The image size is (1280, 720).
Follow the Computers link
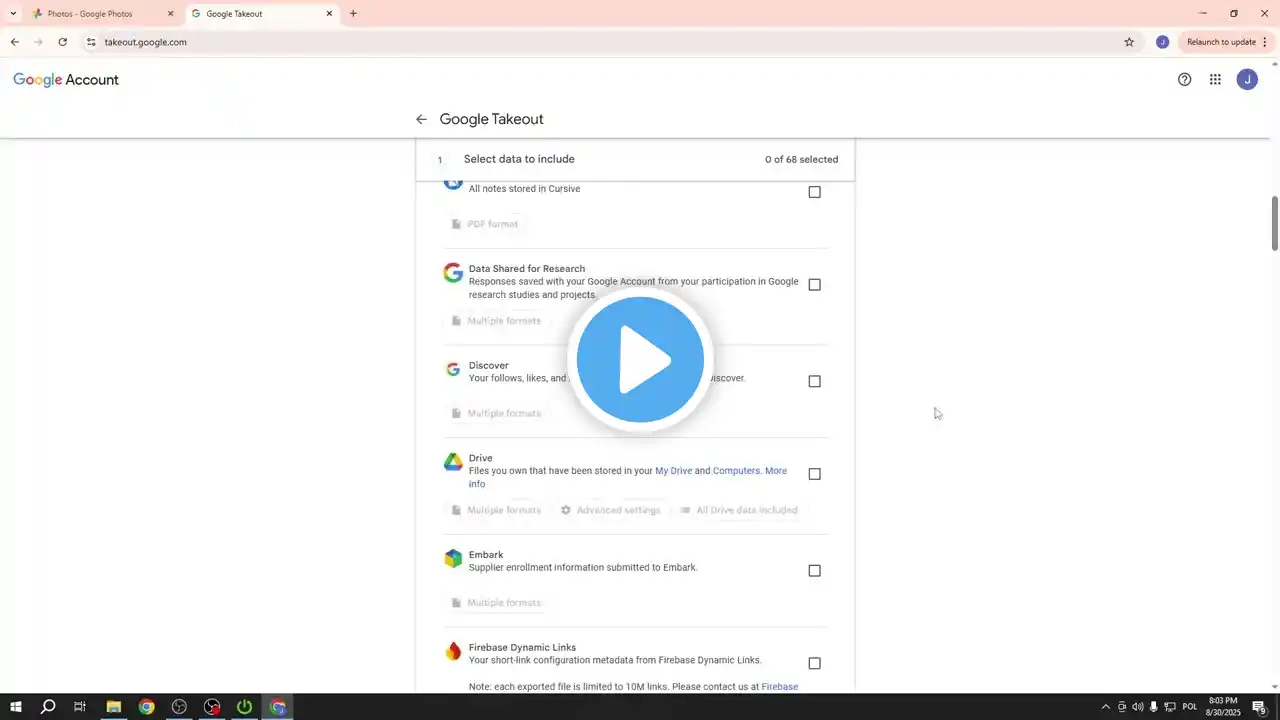pyautogui.click(x=736, y=471)
